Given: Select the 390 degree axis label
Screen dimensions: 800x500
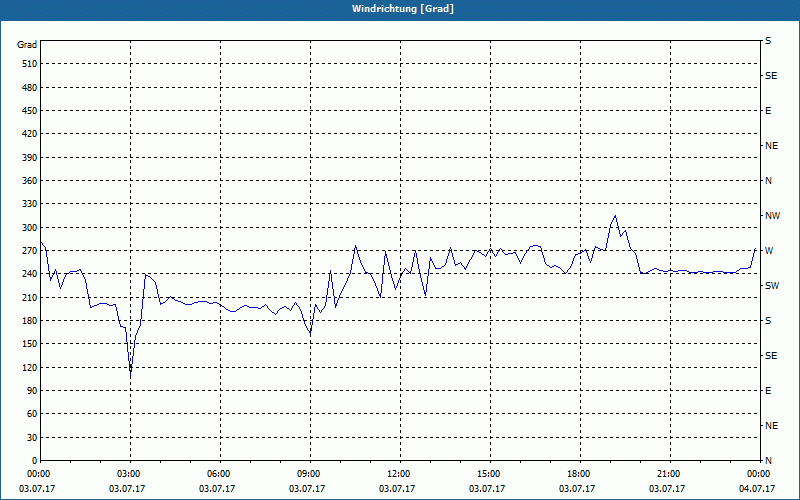Looking at the screenshot, I should pyautogui.click(x=30, y=158).
